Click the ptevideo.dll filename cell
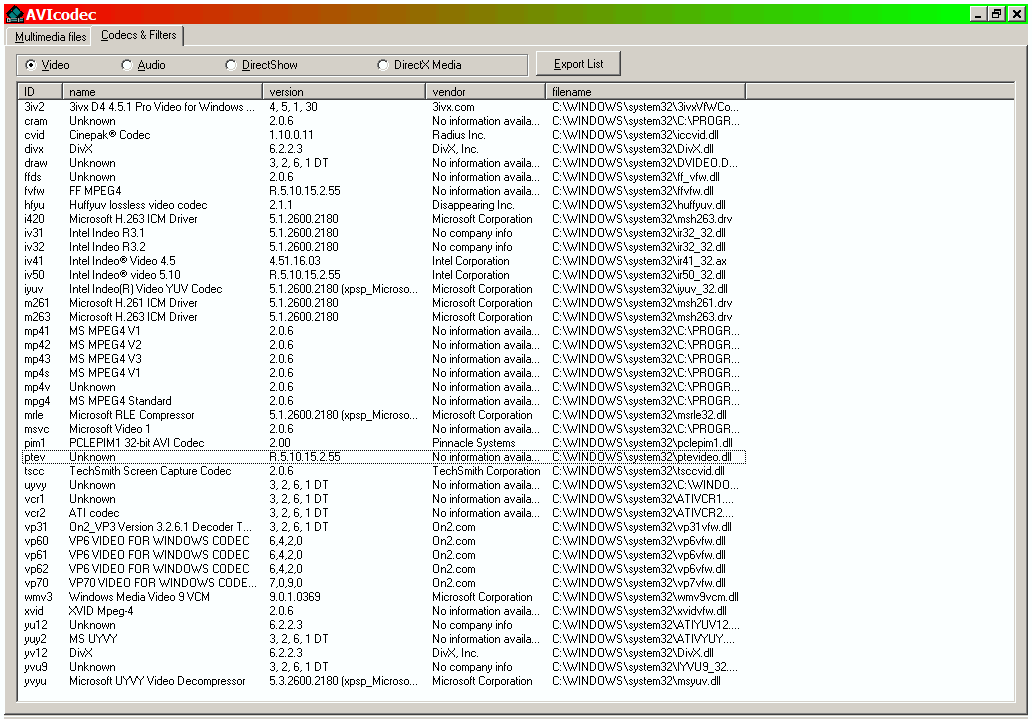This screenshot has width=1032, height=719. tap(642, 457)
